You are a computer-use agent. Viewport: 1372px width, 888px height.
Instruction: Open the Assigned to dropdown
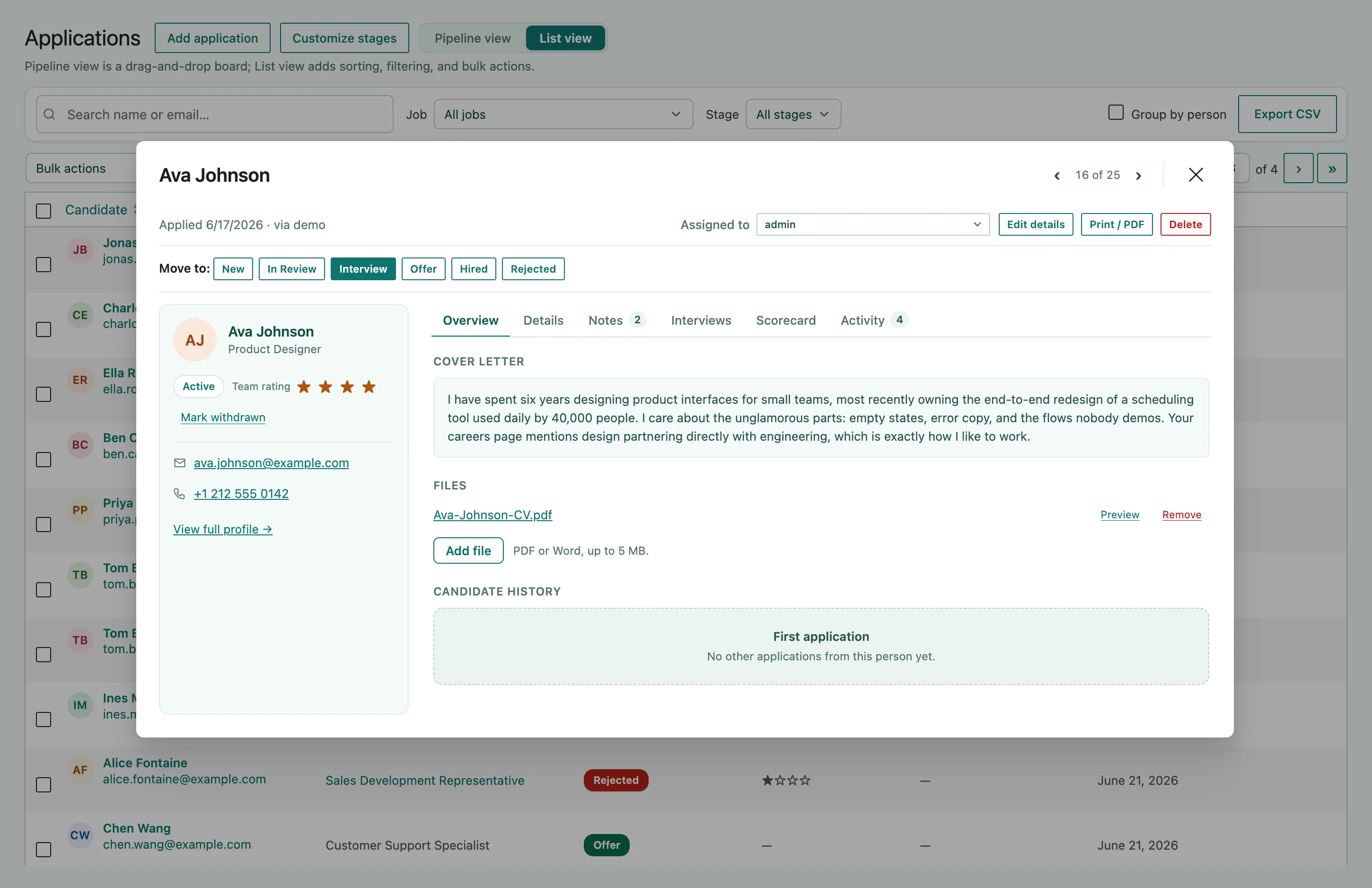[x=872, y=224]
